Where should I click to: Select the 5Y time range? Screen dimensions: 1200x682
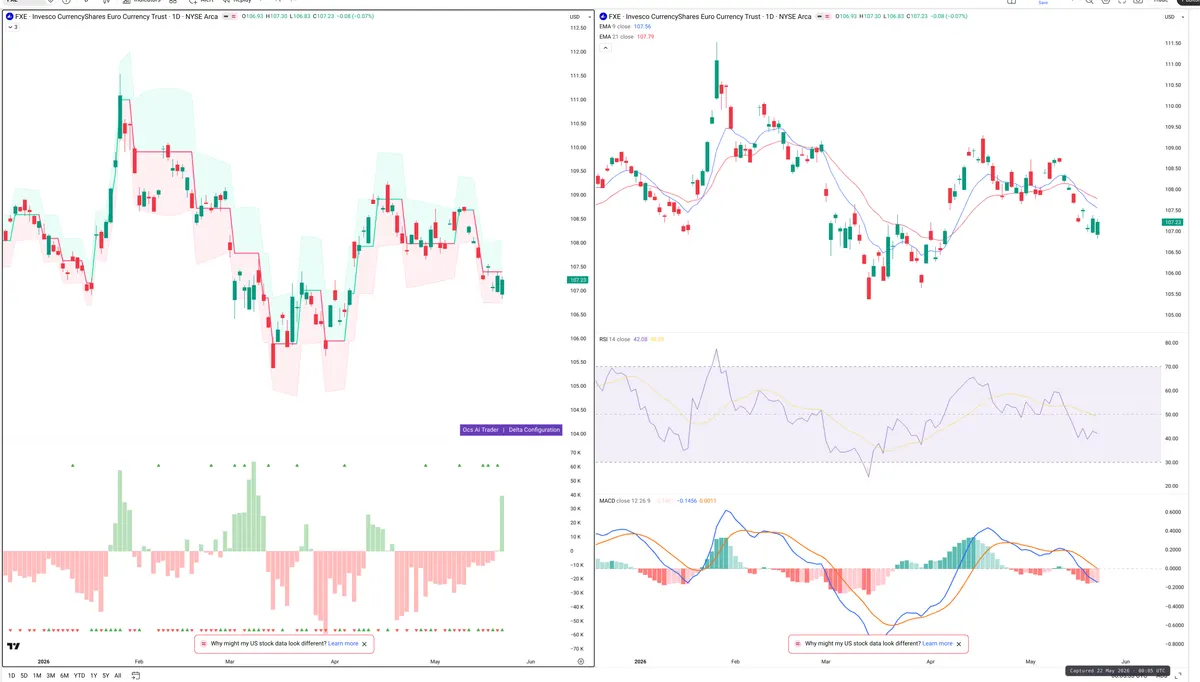(x=106, y=676)
